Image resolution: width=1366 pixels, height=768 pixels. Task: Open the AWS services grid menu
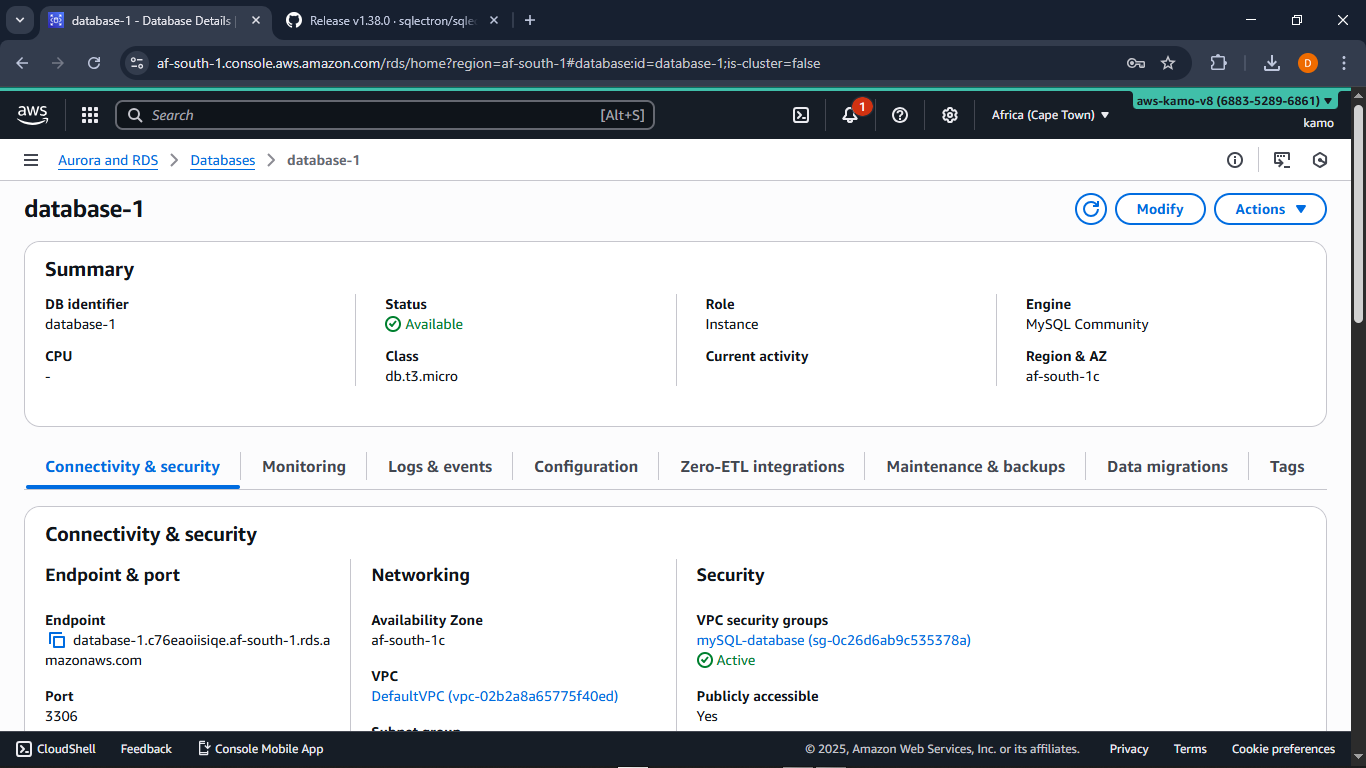click(90, 115)
